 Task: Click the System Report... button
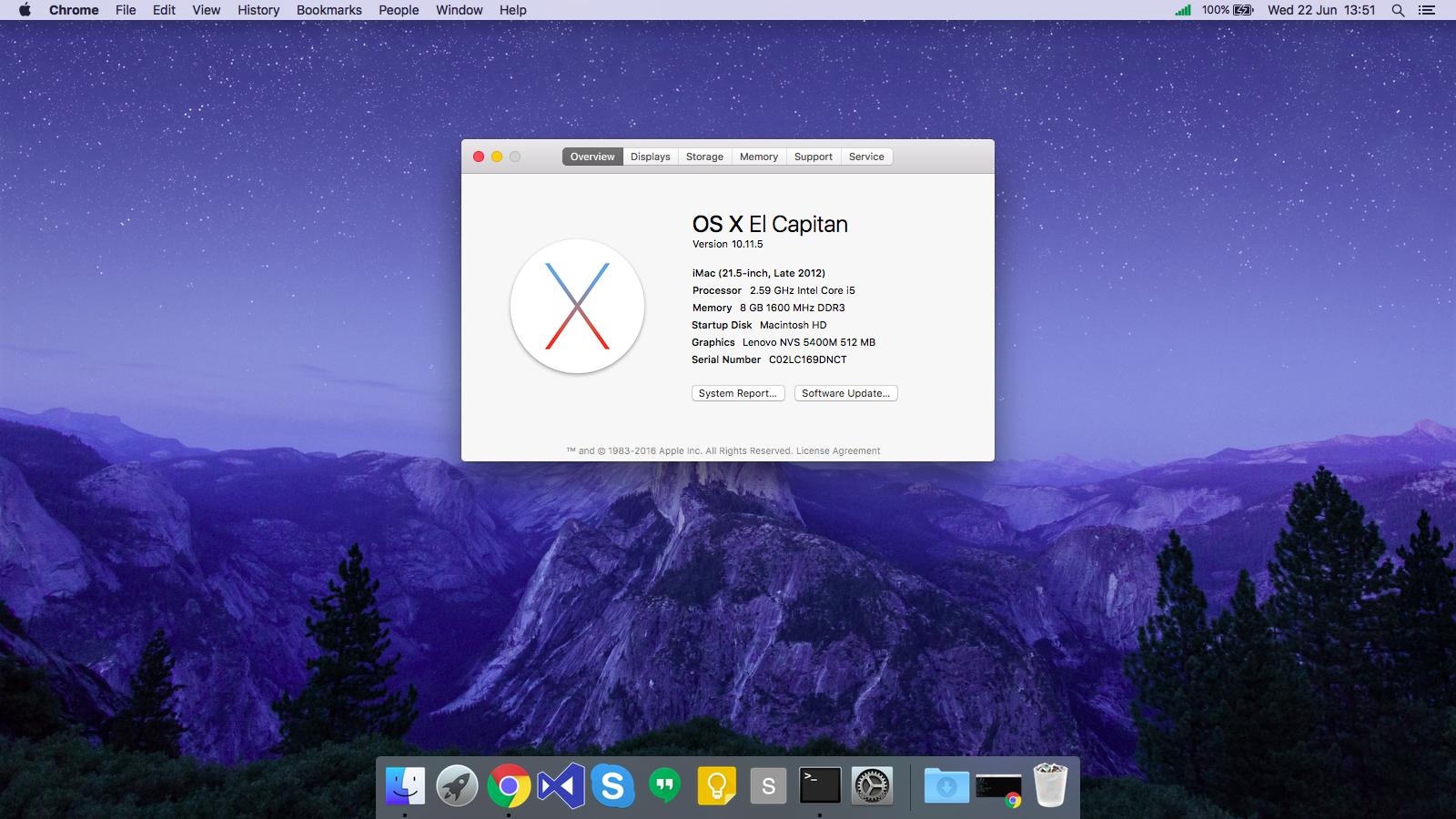click(x=738, y=393)
